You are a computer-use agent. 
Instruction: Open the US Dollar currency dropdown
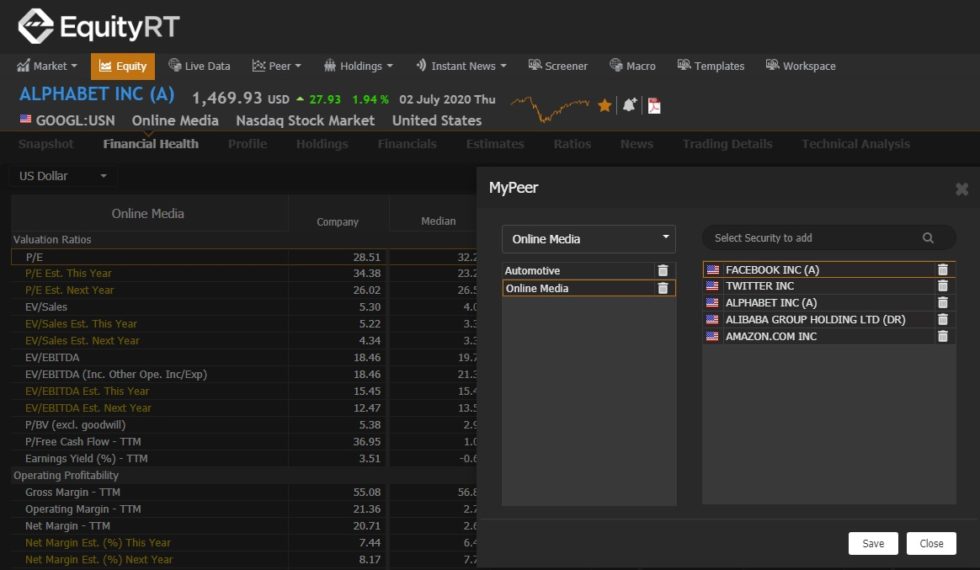[x=63, y=176]
